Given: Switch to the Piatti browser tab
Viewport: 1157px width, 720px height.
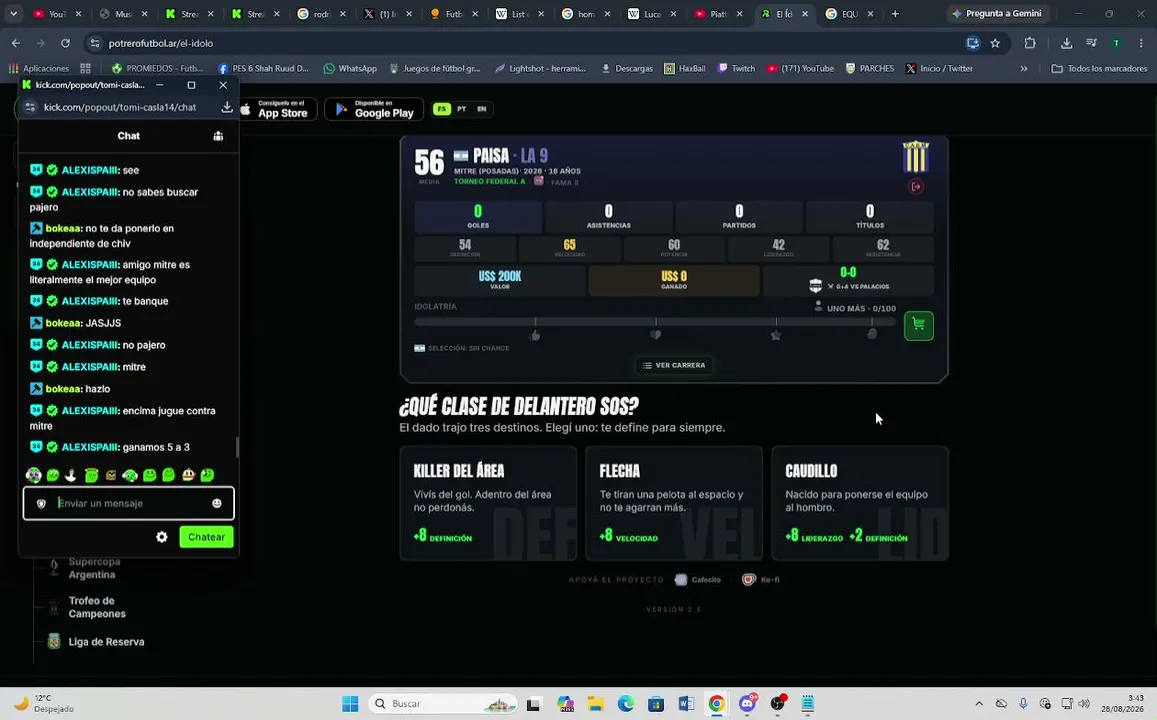Looking at the screenshot, I should [x=718, y=13].
